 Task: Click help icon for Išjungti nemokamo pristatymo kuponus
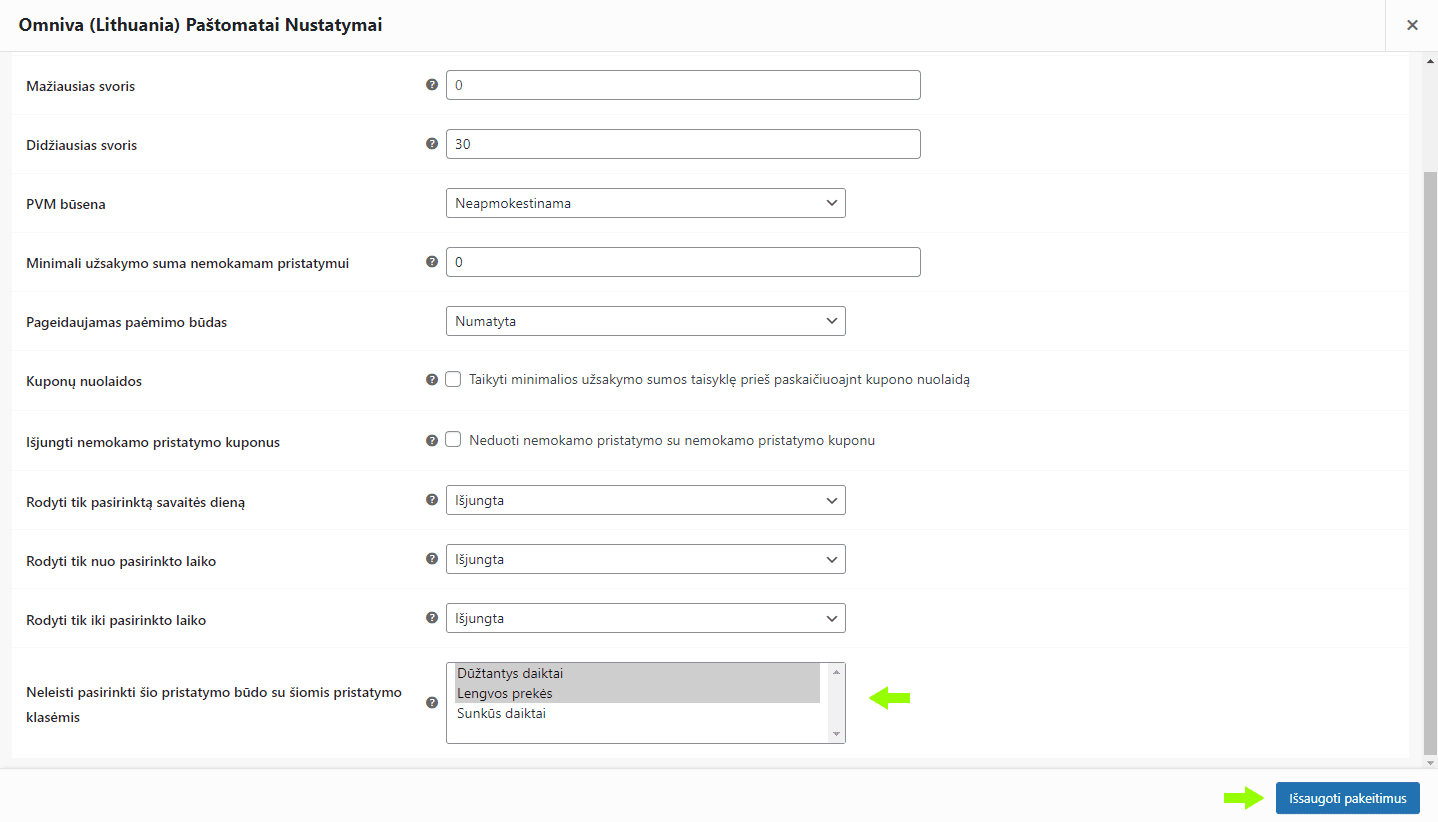coord(432,440)
